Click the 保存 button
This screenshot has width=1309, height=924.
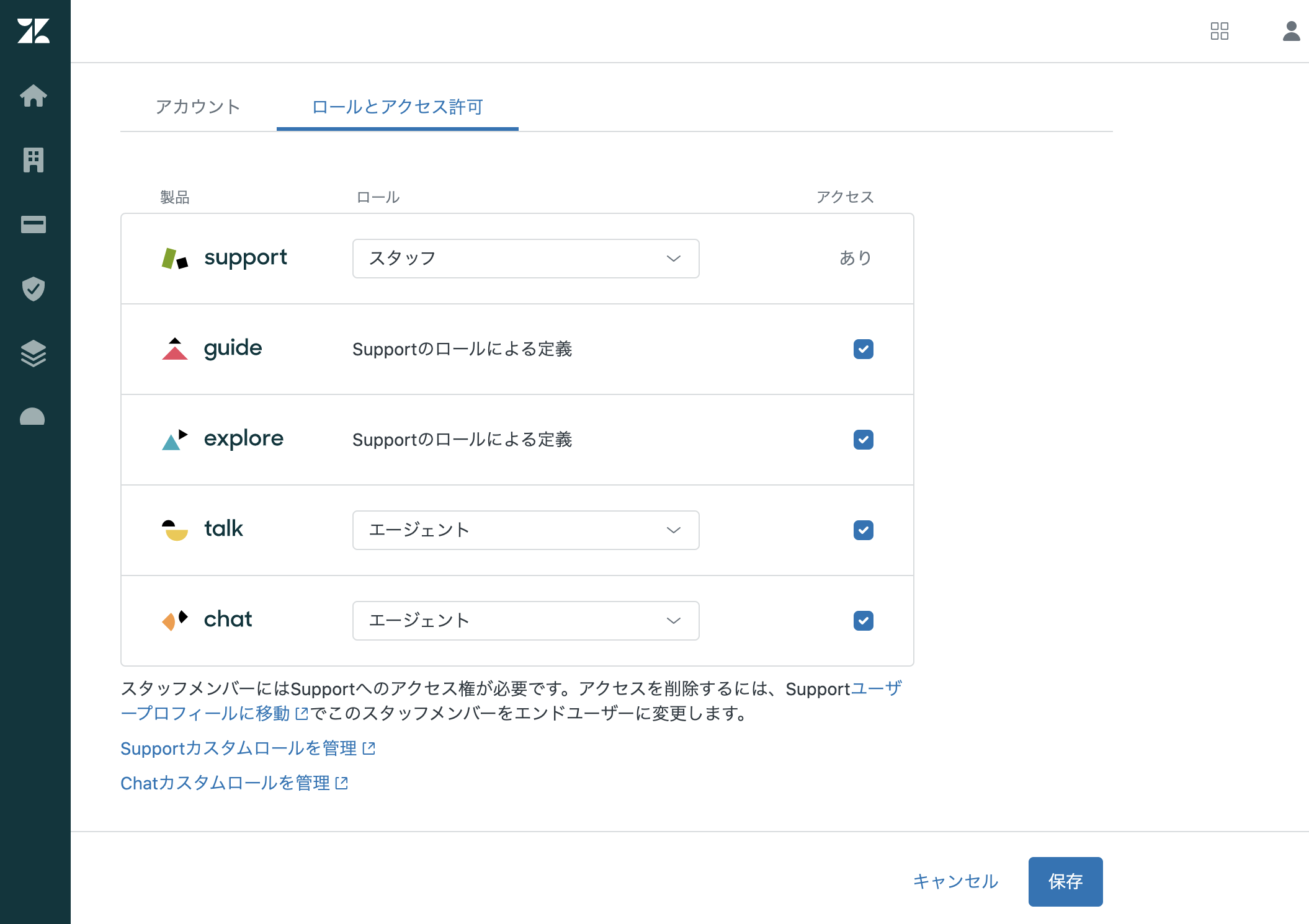(1066, 882)
